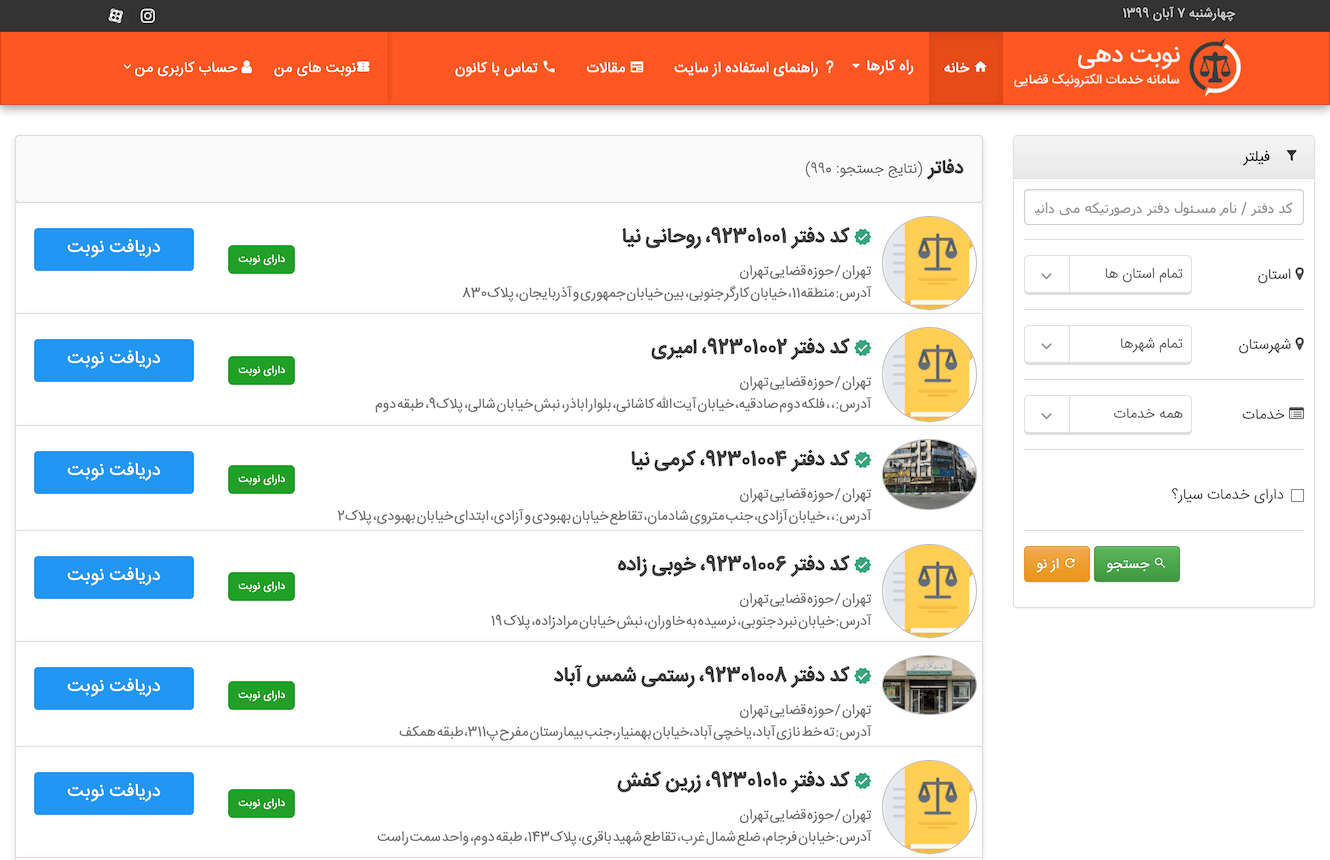Expand the راه کارها menu
The width and height of the screenshot is (1330, 860).
[x=883, y=67]
